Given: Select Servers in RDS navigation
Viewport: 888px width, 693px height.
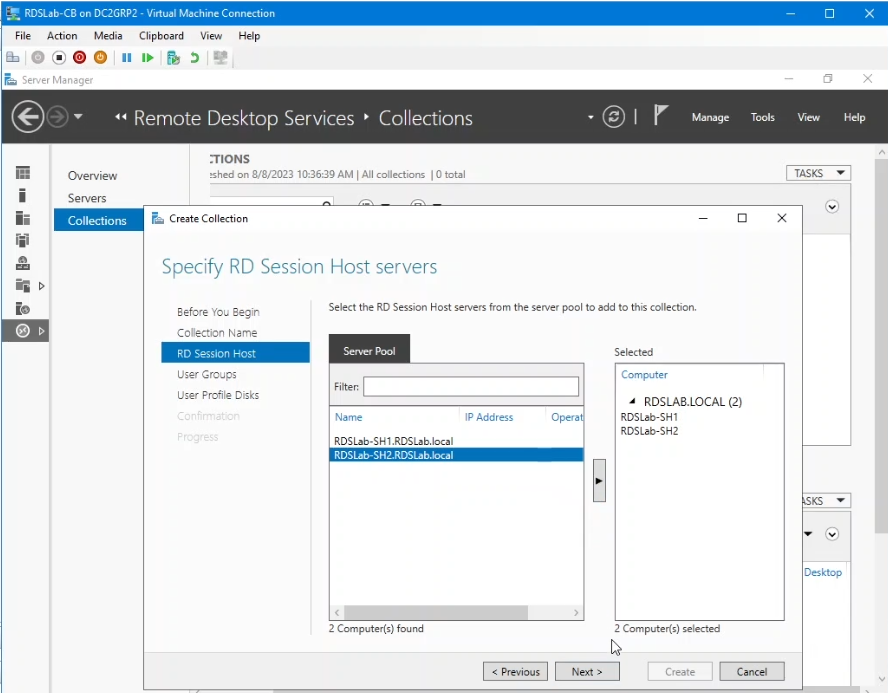Looking at the screenshot, I should tap(87, 198).
